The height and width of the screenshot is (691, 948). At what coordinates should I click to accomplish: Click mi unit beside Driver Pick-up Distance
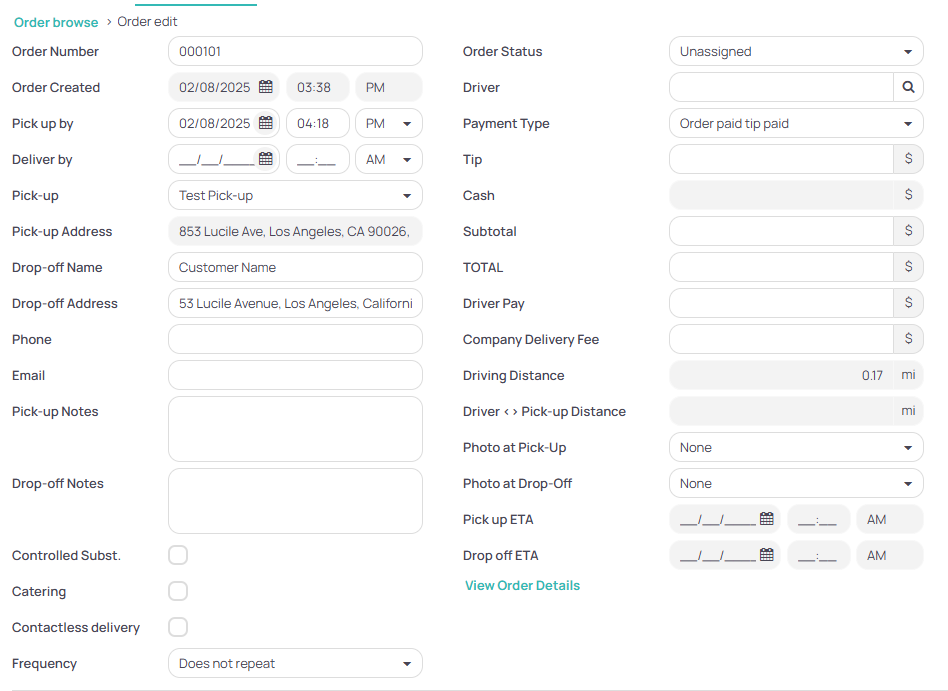coord(908,411)
